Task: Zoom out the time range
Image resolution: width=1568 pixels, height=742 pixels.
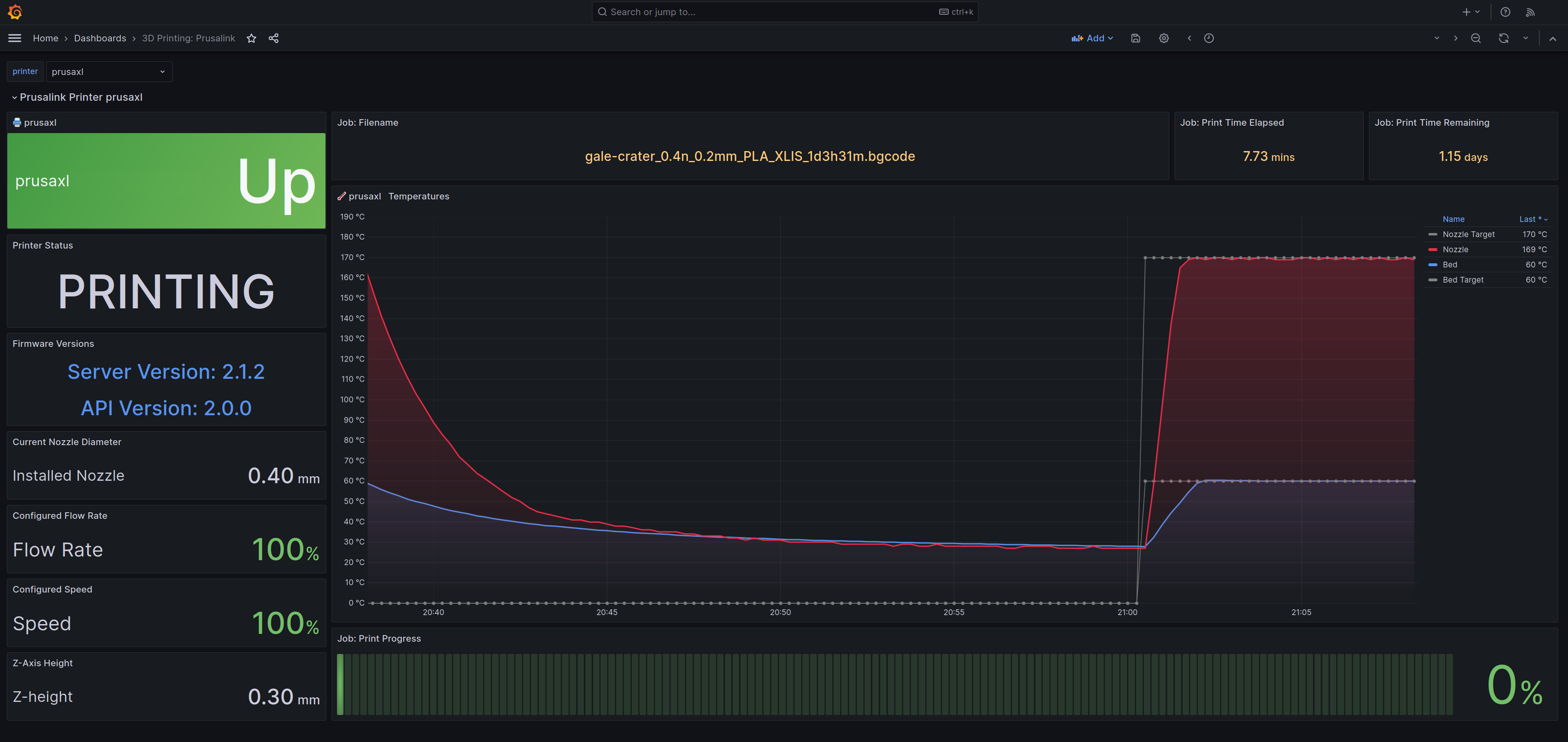Action: coord(1475,38)
